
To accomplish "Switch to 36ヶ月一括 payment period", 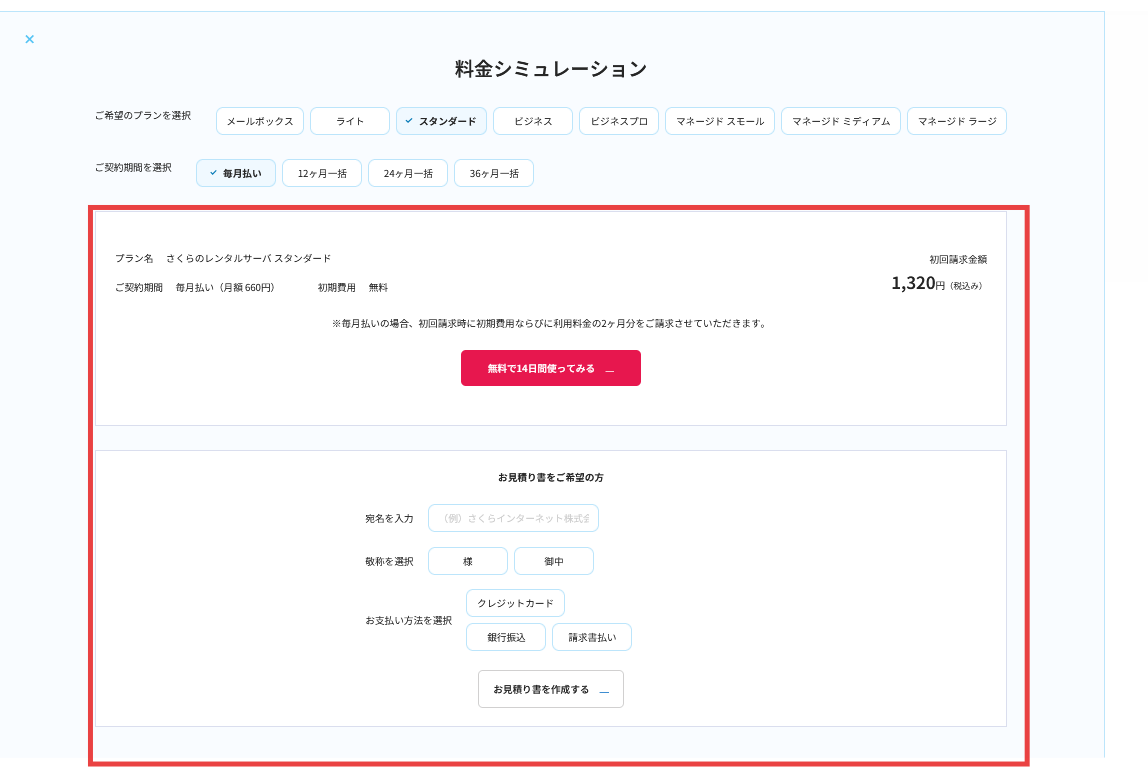I will (x=493, y=172).
